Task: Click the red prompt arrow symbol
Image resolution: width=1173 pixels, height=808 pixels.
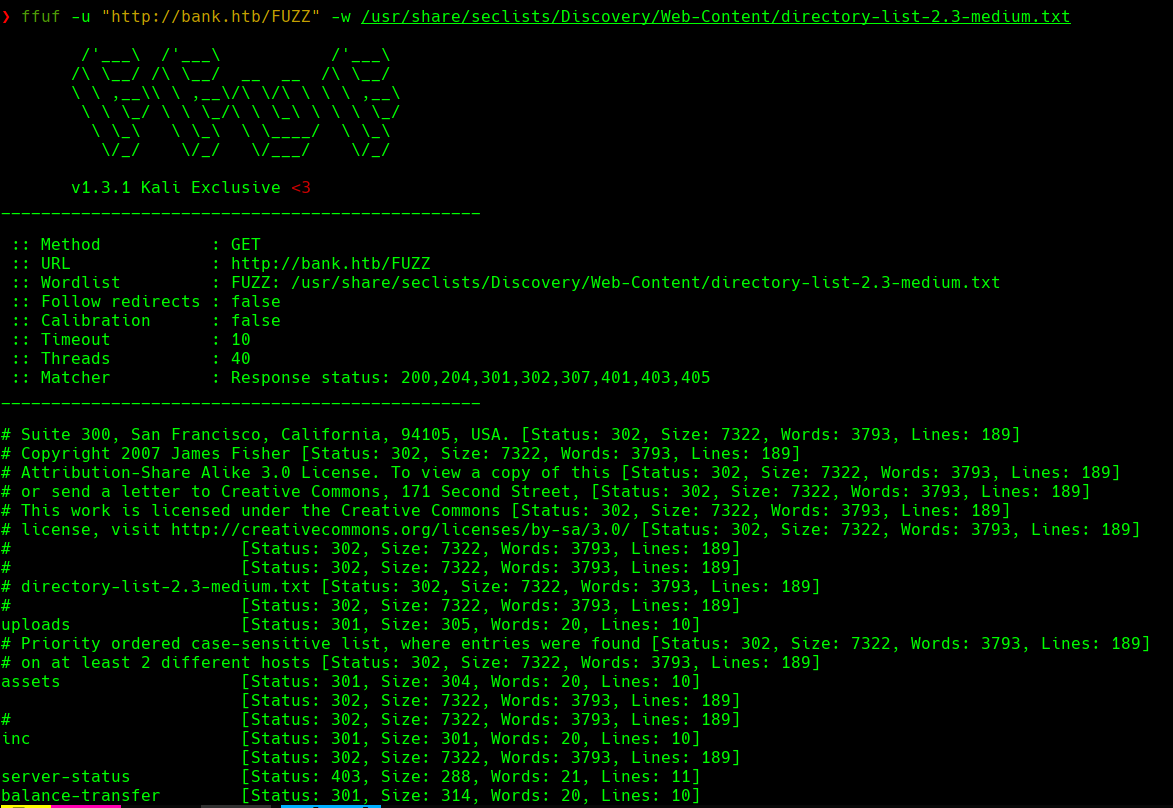Action: click(6, 16)
